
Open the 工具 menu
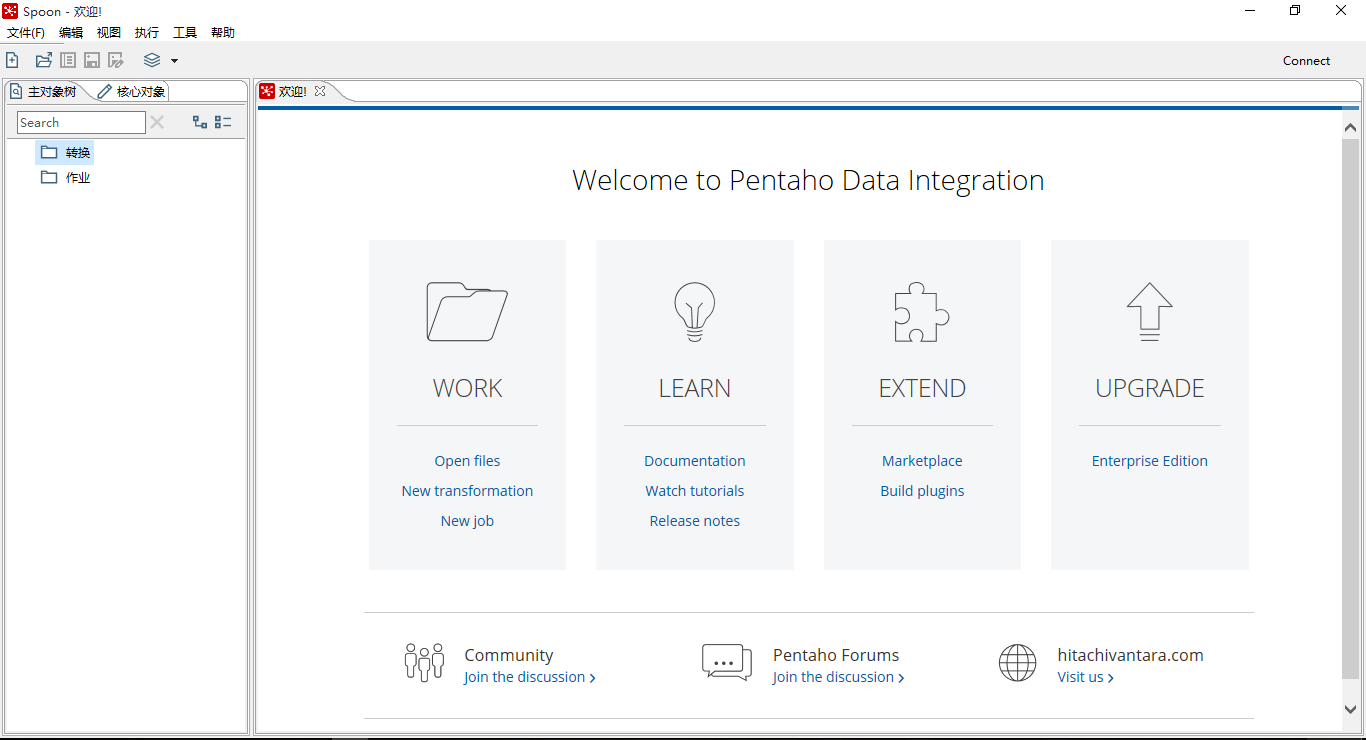(x=185, y=33)
